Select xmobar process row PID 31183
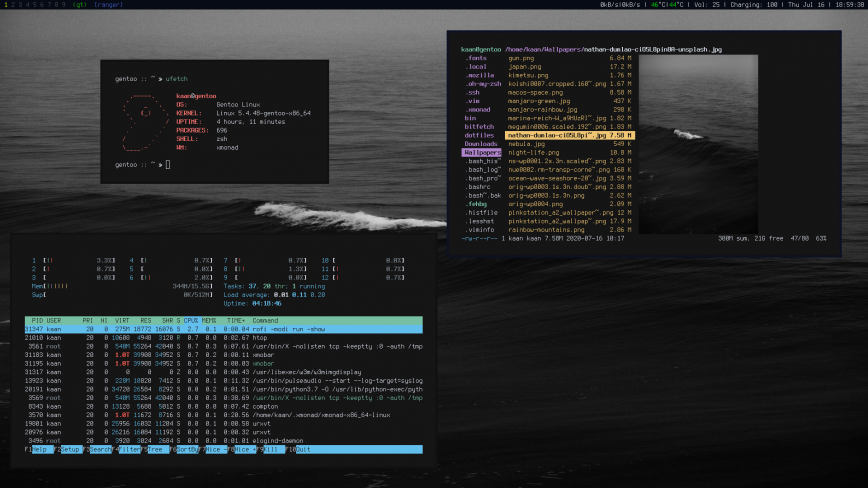 [x=224, y=355]
